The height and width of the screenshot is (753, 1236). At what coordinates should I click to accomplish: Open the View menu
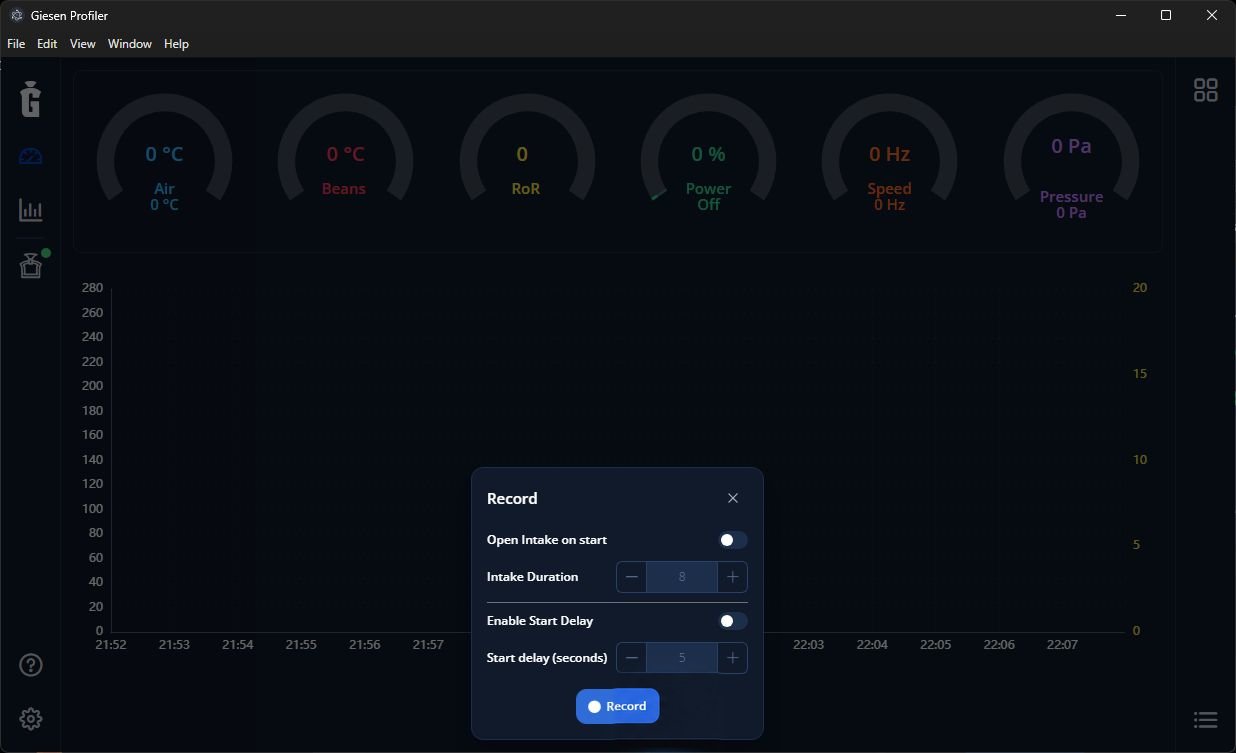coord(83,44)
